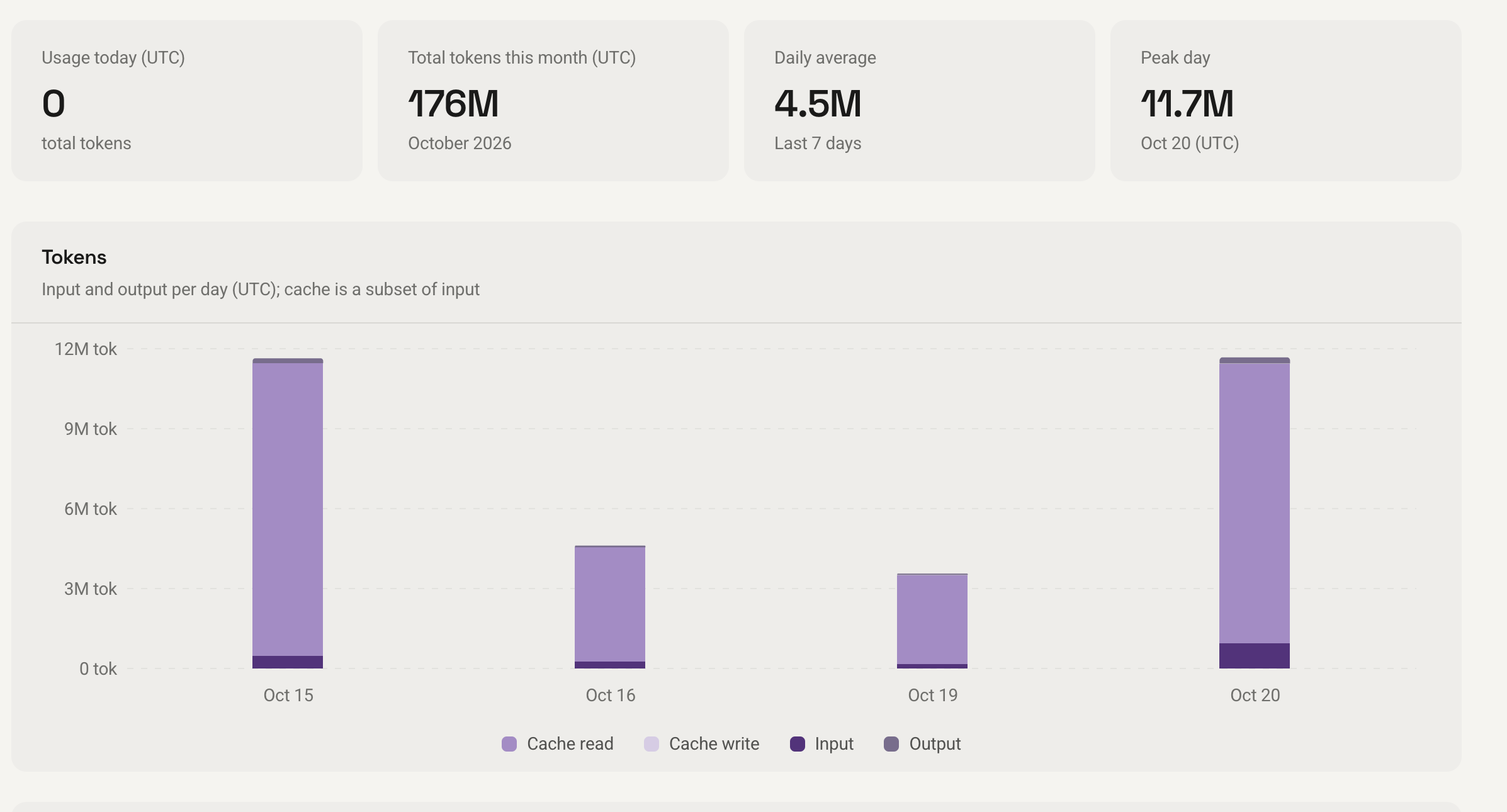The image size is (1507, 812).
Task: Click the Last 7 days caption
Action: click(818, 143)
